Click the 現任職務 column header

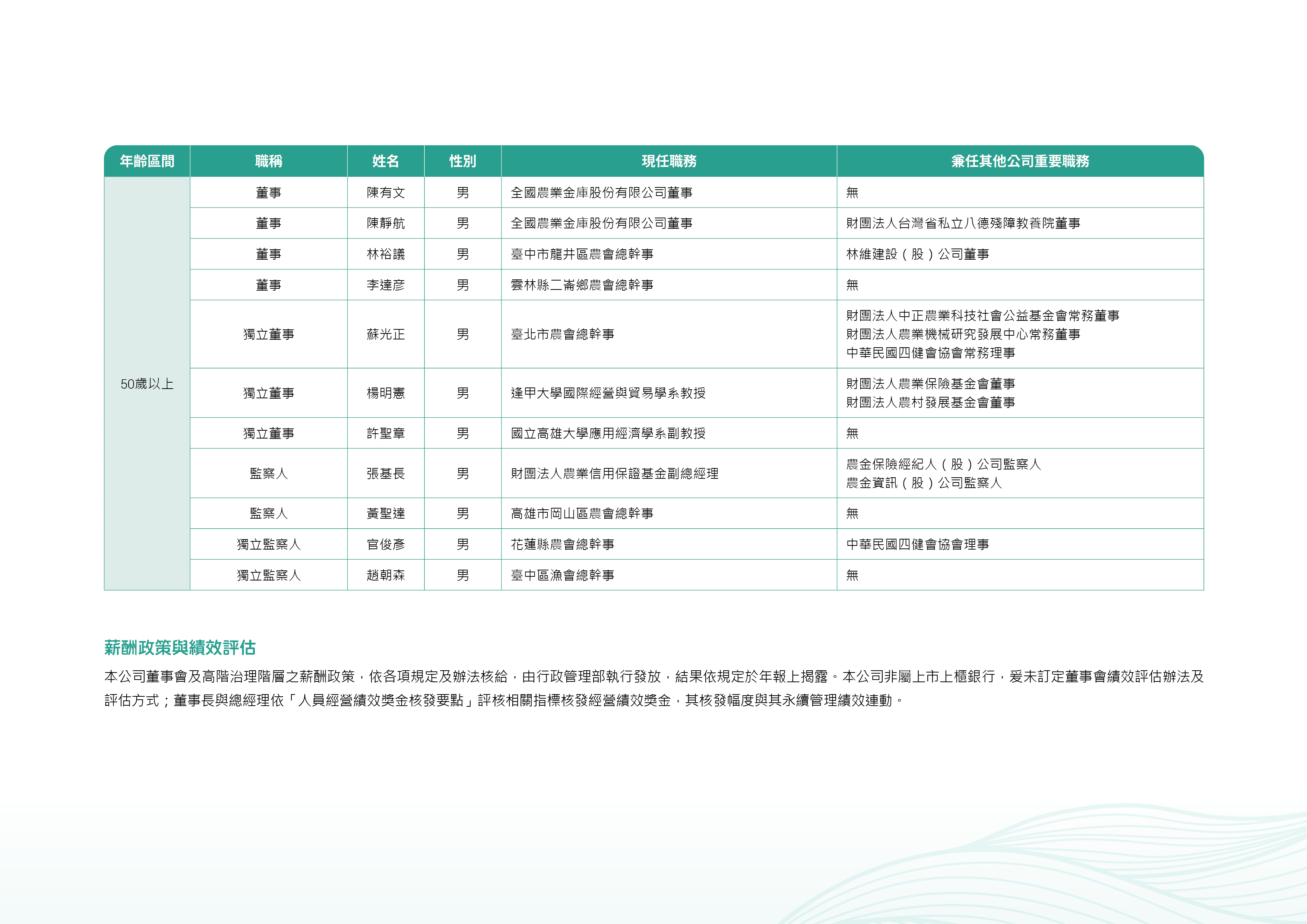click(x=669, y=161)
